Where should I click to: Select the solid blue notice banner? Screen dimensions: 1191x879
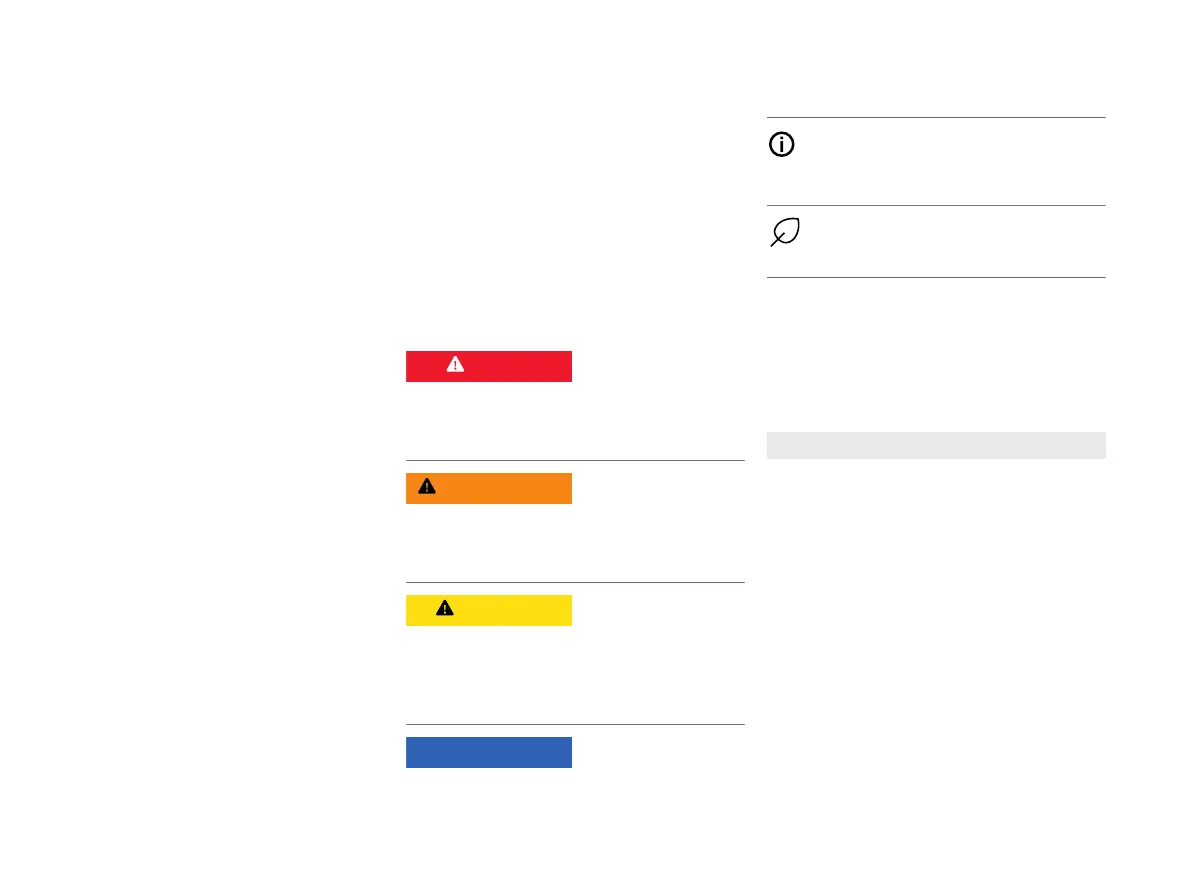pyautogui.click(x=488, y=752)
